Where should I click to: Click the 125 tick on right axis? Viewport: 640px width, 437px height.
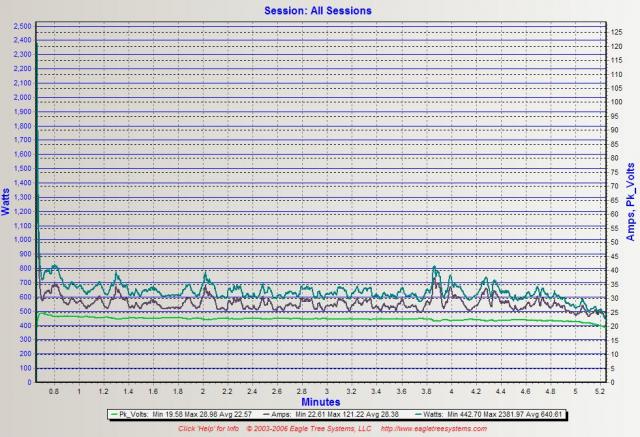[617, 31]
